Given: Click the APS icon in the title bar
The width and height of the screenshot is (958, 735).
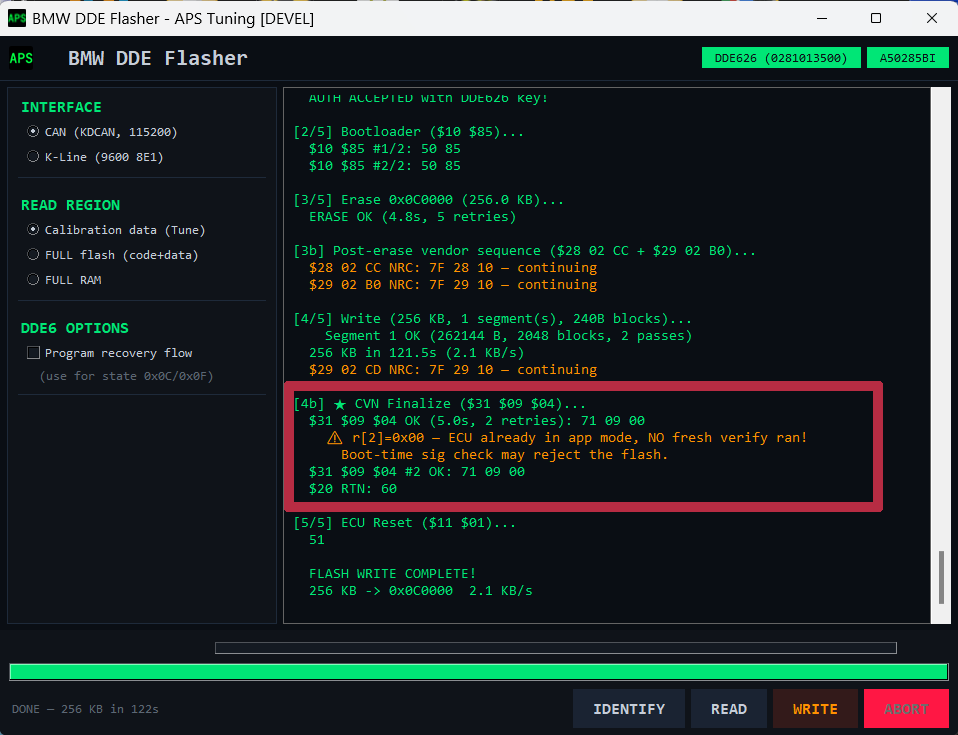Looking at the screenshot, I should click(16, 18).
